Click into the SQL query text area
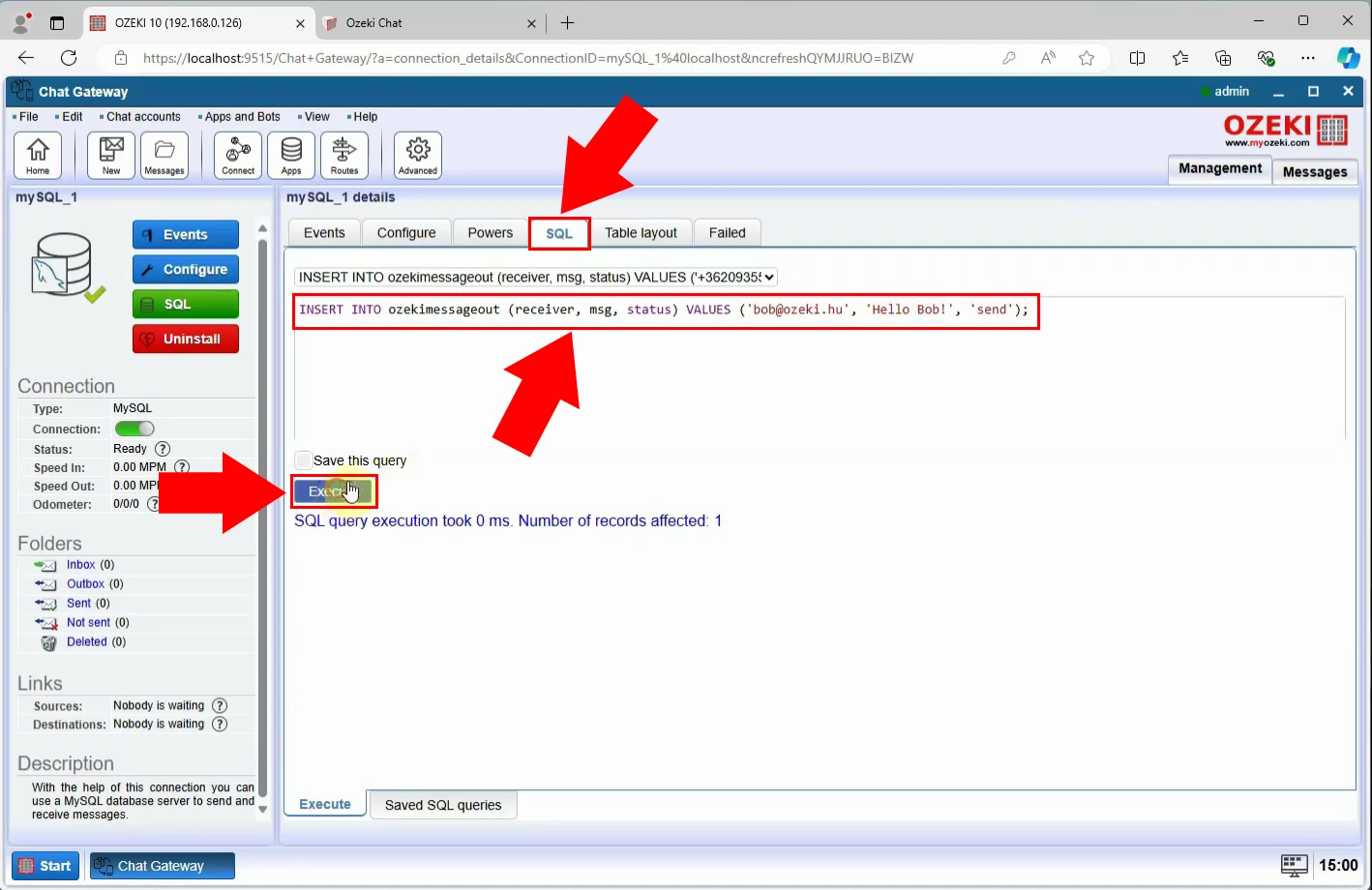This screenshot has width=1372, height=890. [x=820, y=368]
